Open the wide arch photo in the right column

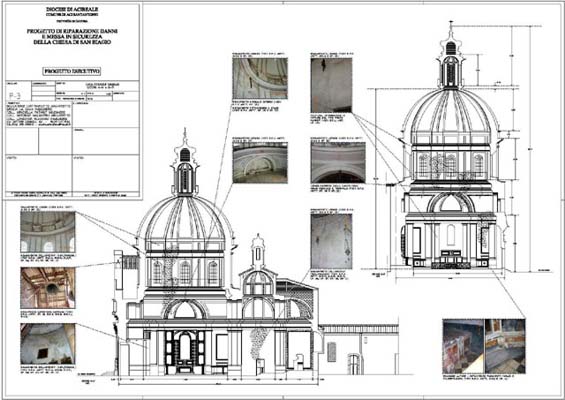point(338,162)
